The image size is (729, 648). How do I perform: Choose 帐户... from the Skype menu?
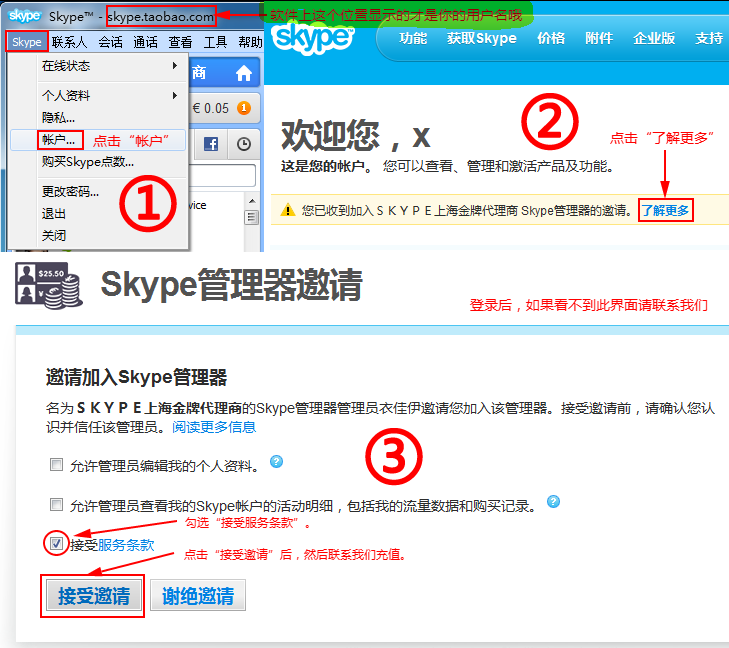tap(98, 140)
